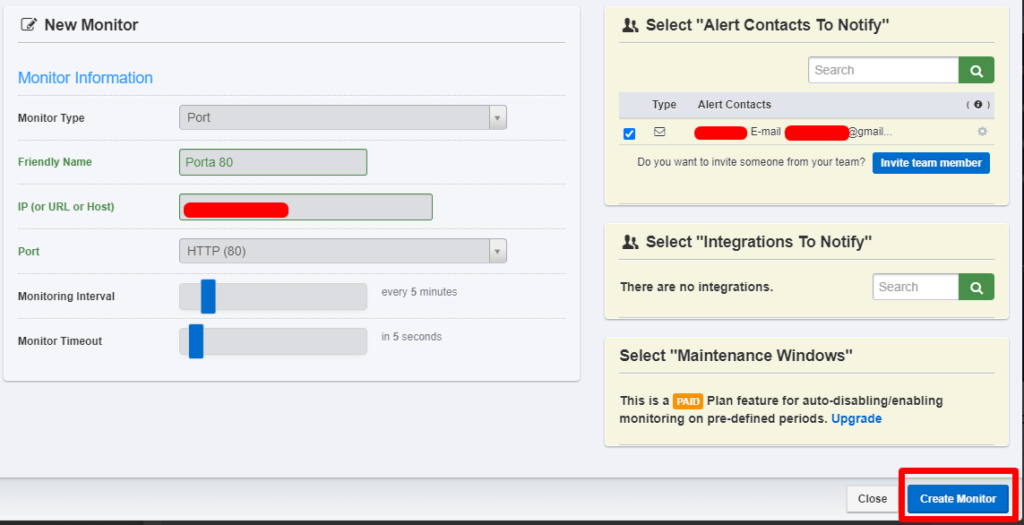This screenshot has height=525, width=1024.
Task: Click the people icon beside Alert Contacts title
Action: 630,25
